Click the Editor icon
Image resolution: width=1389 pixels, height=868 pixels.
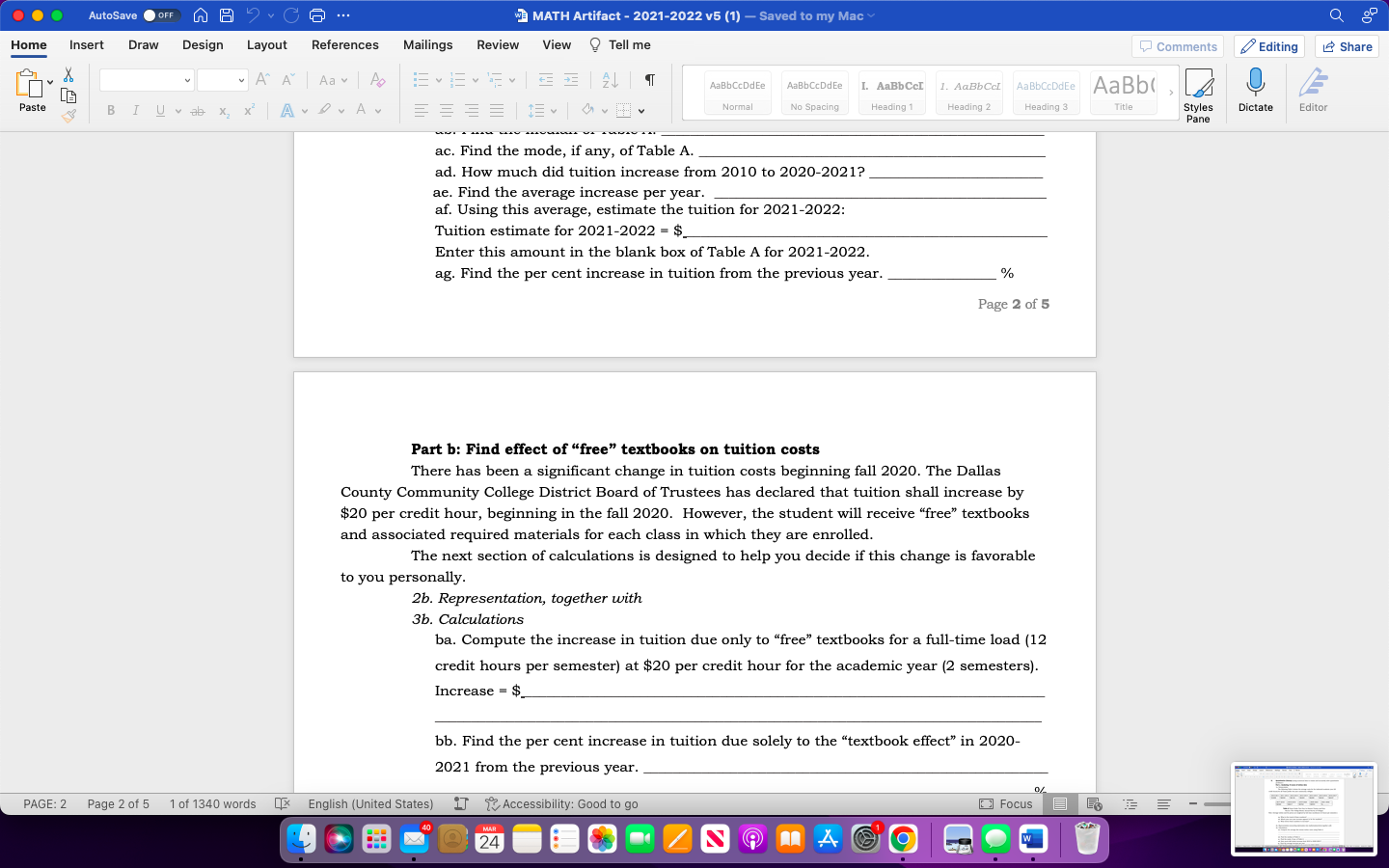click(1313, 87)
